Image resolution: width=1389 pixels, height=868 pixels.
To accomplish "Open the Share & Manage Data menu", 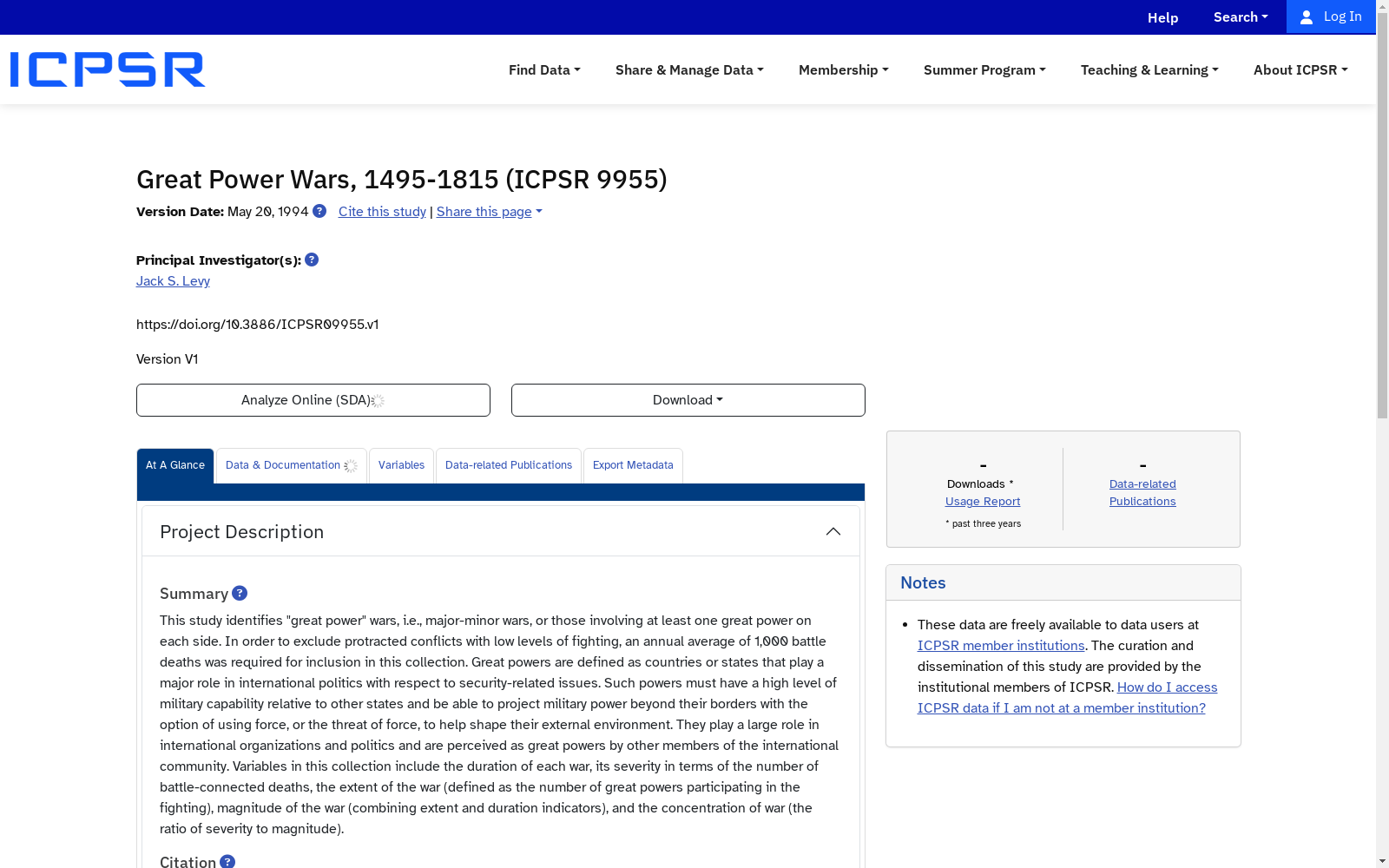I will click(689, 69).
